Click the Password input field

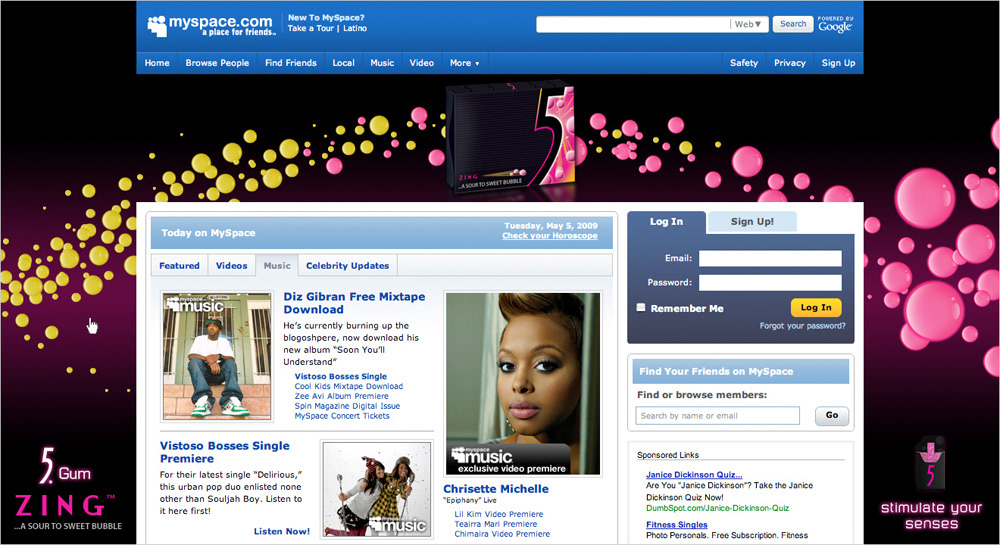click(770, 282)
